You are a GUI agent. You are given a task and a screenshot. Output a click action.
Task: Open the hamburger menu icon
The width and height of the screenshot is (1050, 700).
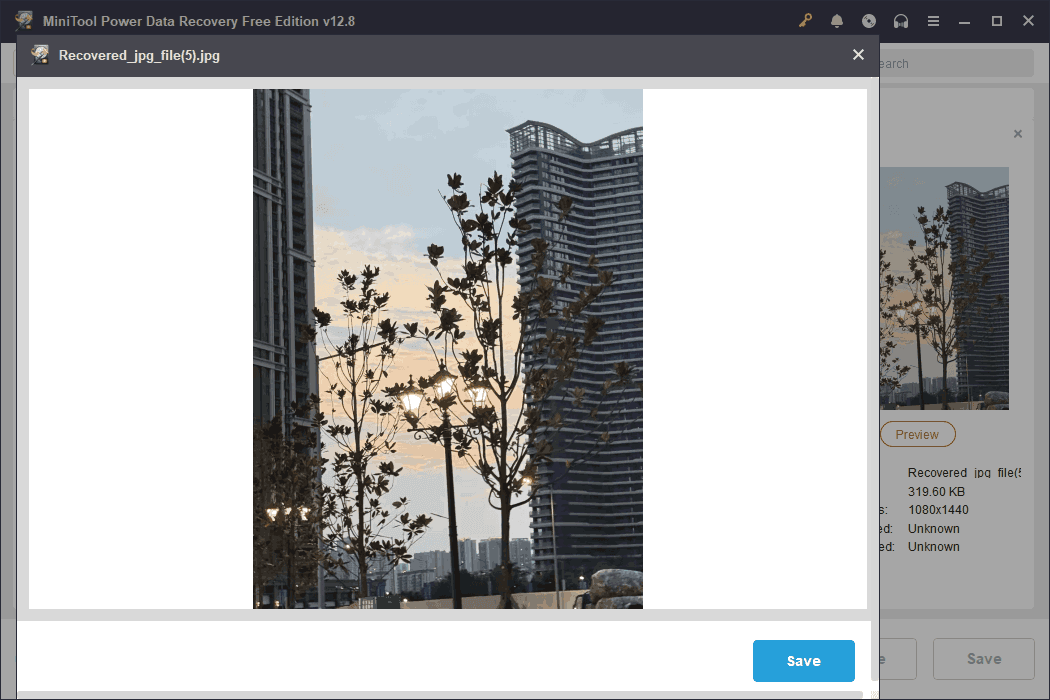(933, 20)
